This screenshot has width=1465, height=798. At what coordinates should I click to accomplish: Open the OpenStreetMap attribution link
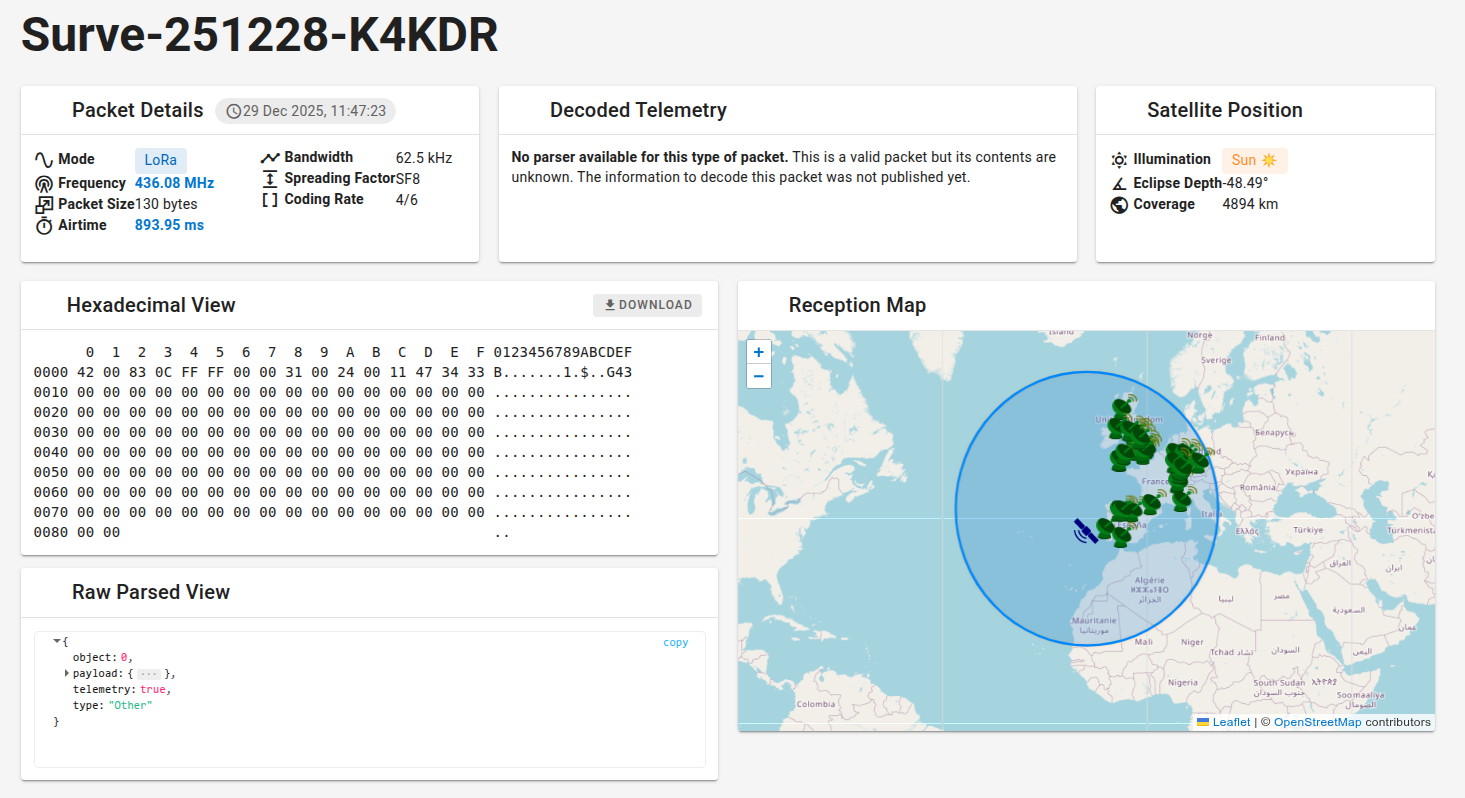pyautogui.click(x=1317, y=722)
